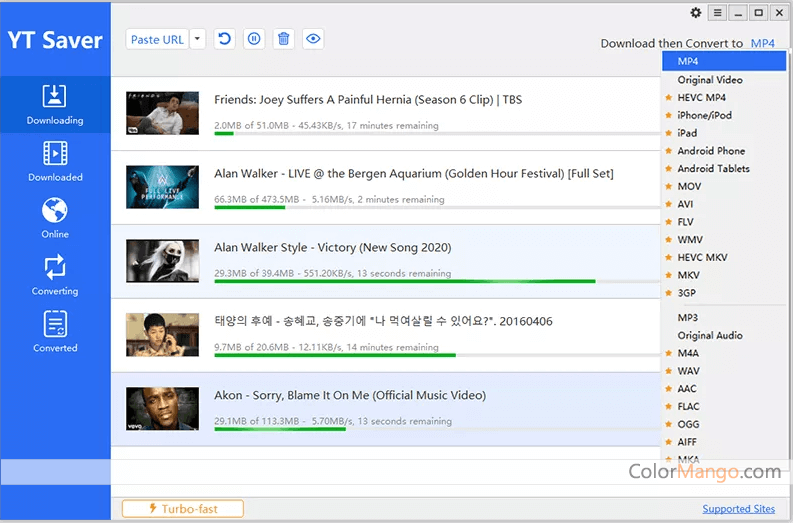Click the resume all downloads icon
Screen dimensions: 793x523
click(224, 39)
